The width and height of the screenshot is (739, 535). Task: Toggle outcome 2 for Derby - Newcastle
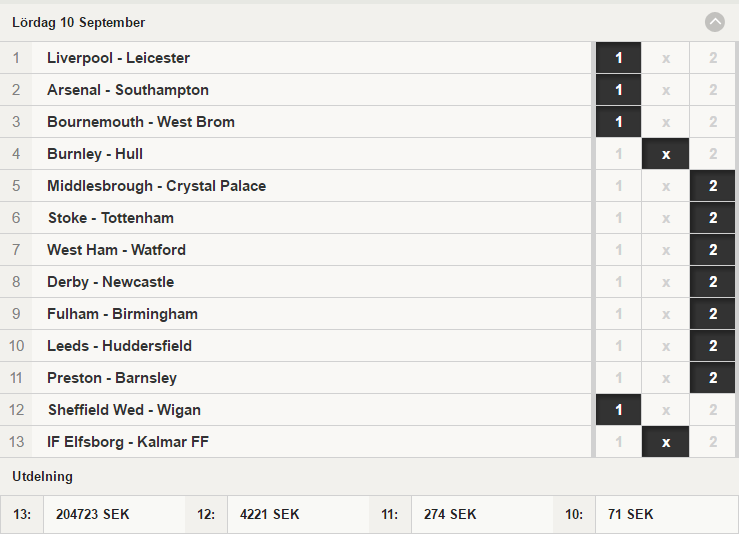713,282
